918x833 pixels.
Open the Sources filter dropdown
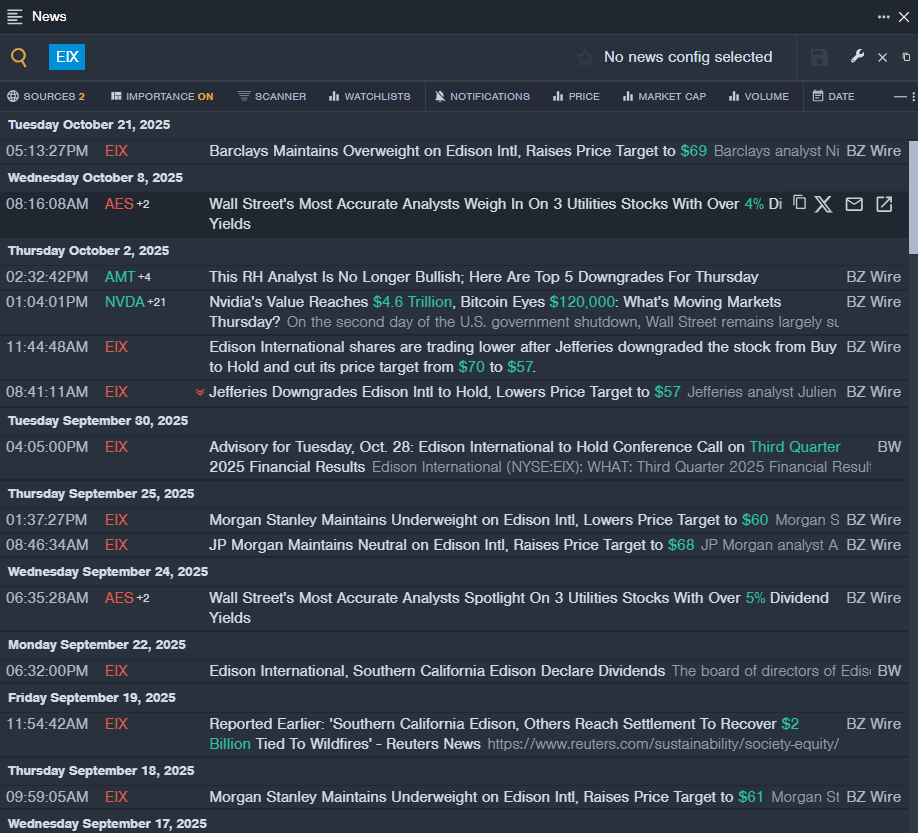(46, 97)
